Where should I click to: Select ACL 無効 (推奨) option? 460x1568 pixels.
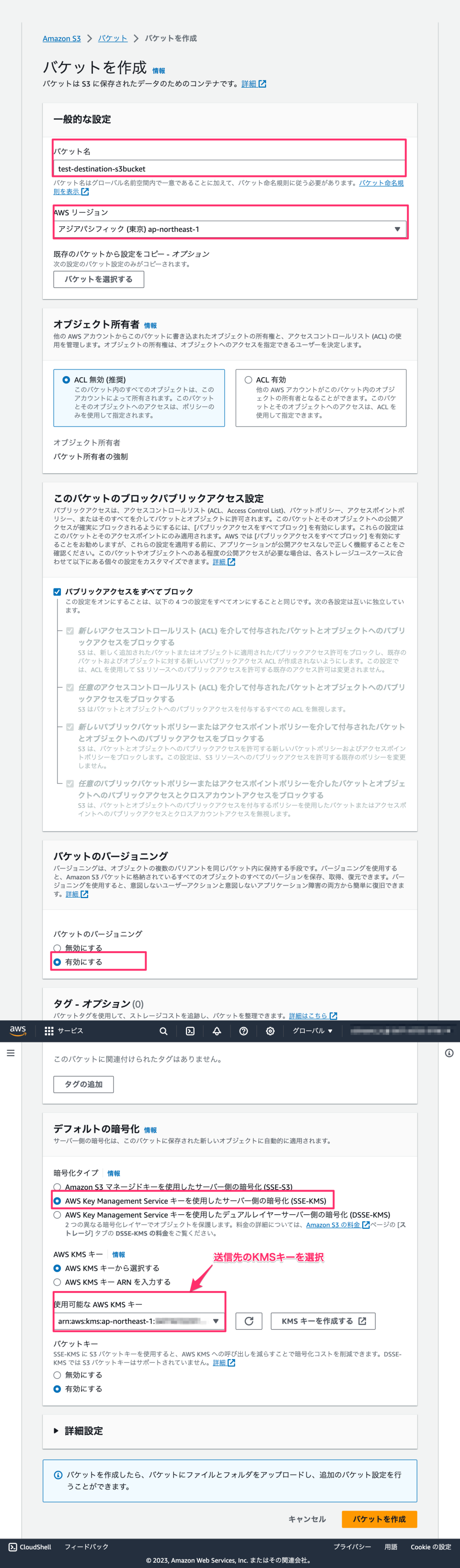pyautogui.click(x=66, y=380)
